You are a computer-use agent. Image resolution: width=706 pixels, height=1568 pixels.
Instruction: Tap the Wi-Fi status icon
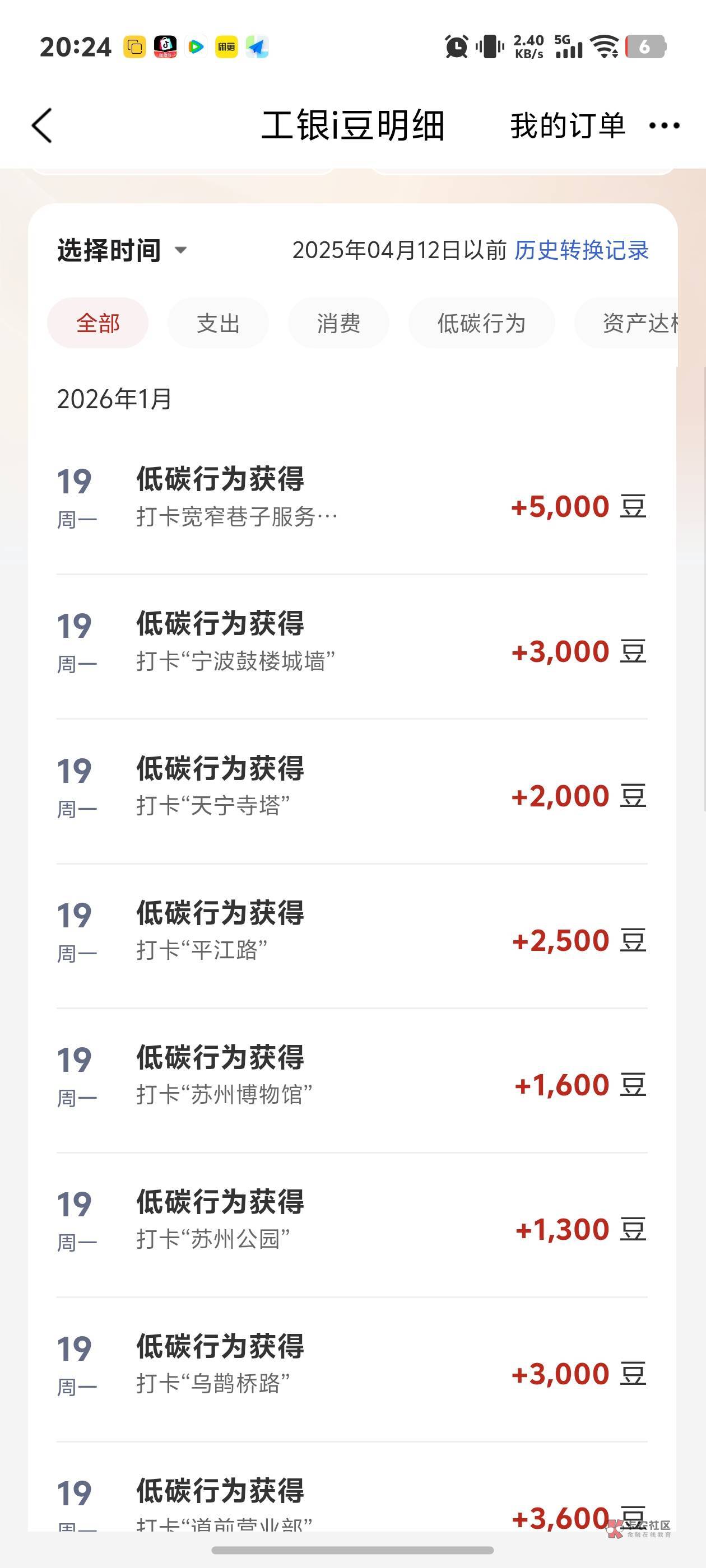click(x=606, y=47)
